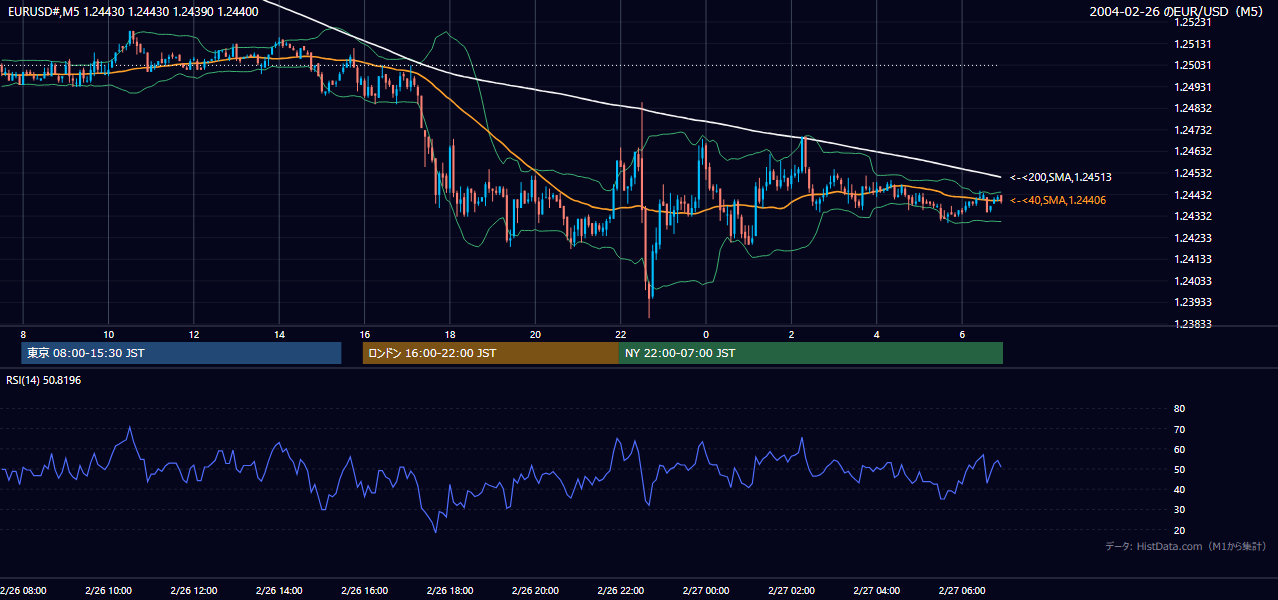Click price axis value 1.24532
Image resolution: width=1278 pixels, height=600 pixels.
click(1193, 173)
